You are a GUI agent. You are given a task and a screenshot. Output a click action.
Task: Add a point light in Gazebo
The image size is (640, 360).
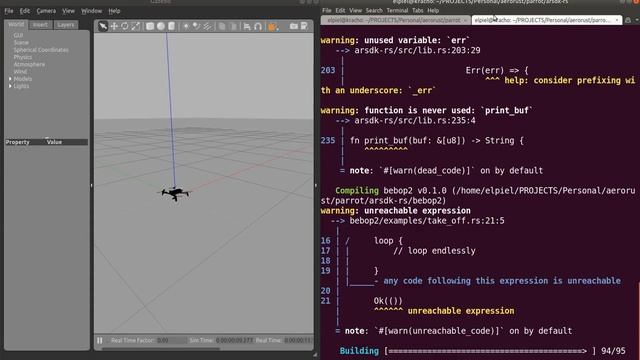tap(186, 26)
